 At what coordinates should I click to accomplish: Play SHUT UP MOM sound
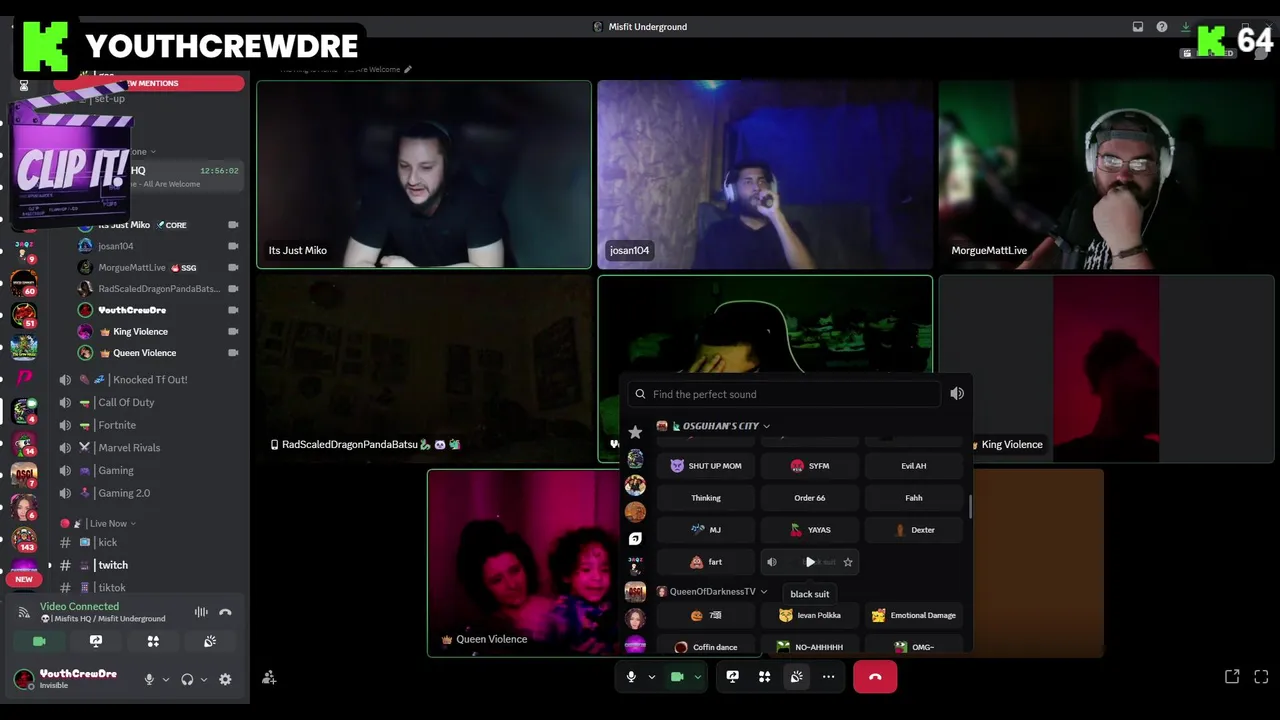click(x=706, y=466)
